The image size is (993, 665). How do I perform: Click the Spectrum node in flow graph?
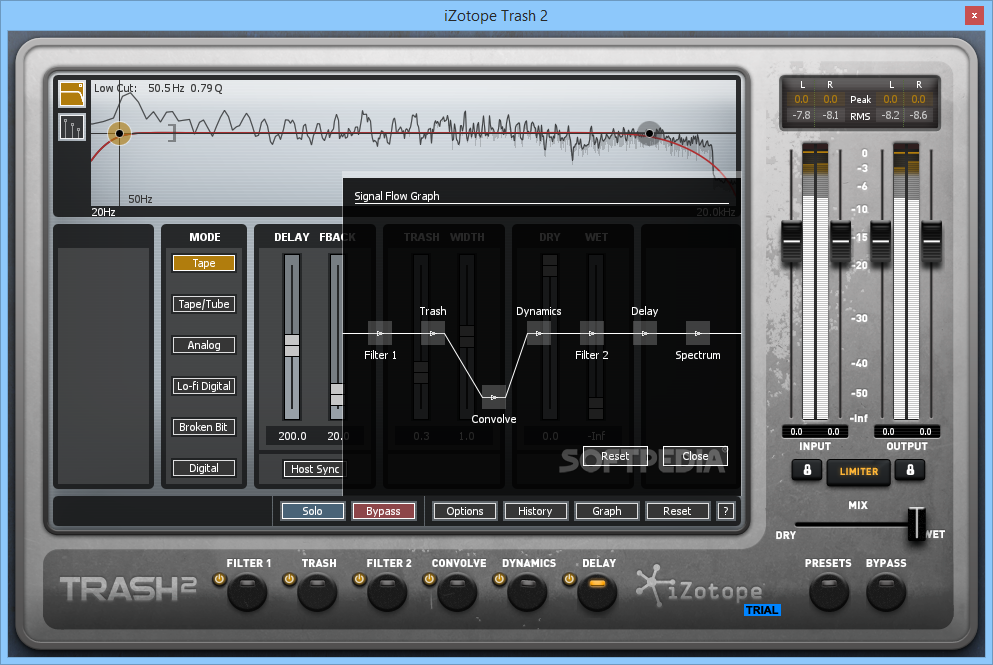click(x=698, y=333)
